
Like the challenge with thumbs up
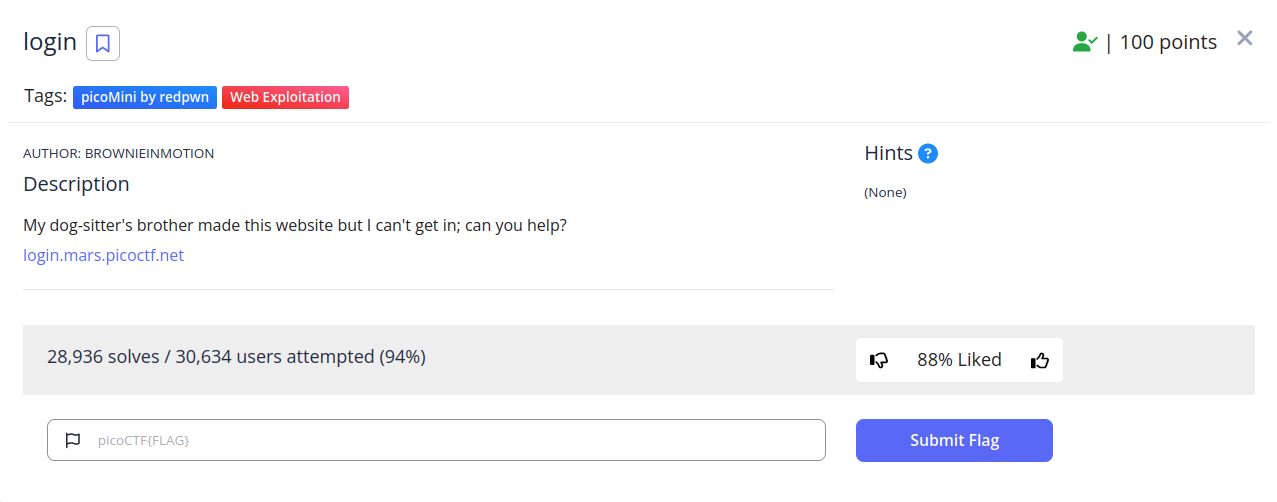coord(1039,360)
